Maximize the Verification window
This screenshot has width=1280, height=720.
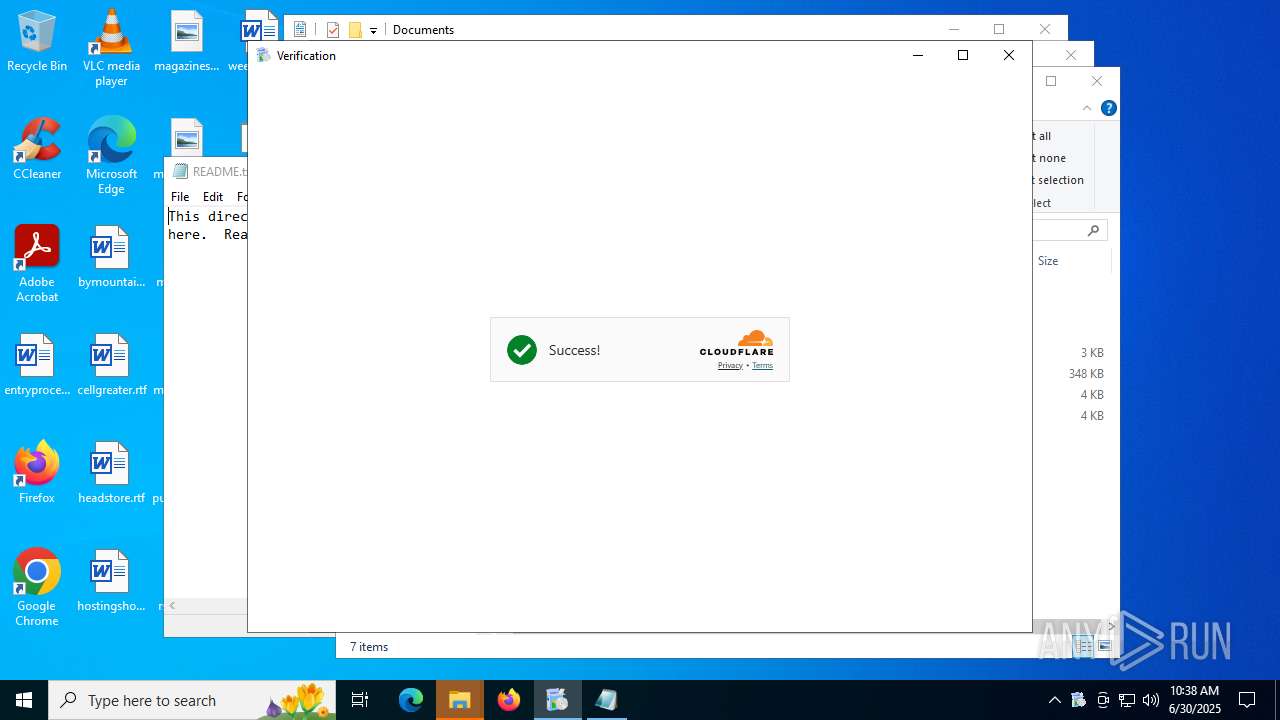click(x=963, y=56)
